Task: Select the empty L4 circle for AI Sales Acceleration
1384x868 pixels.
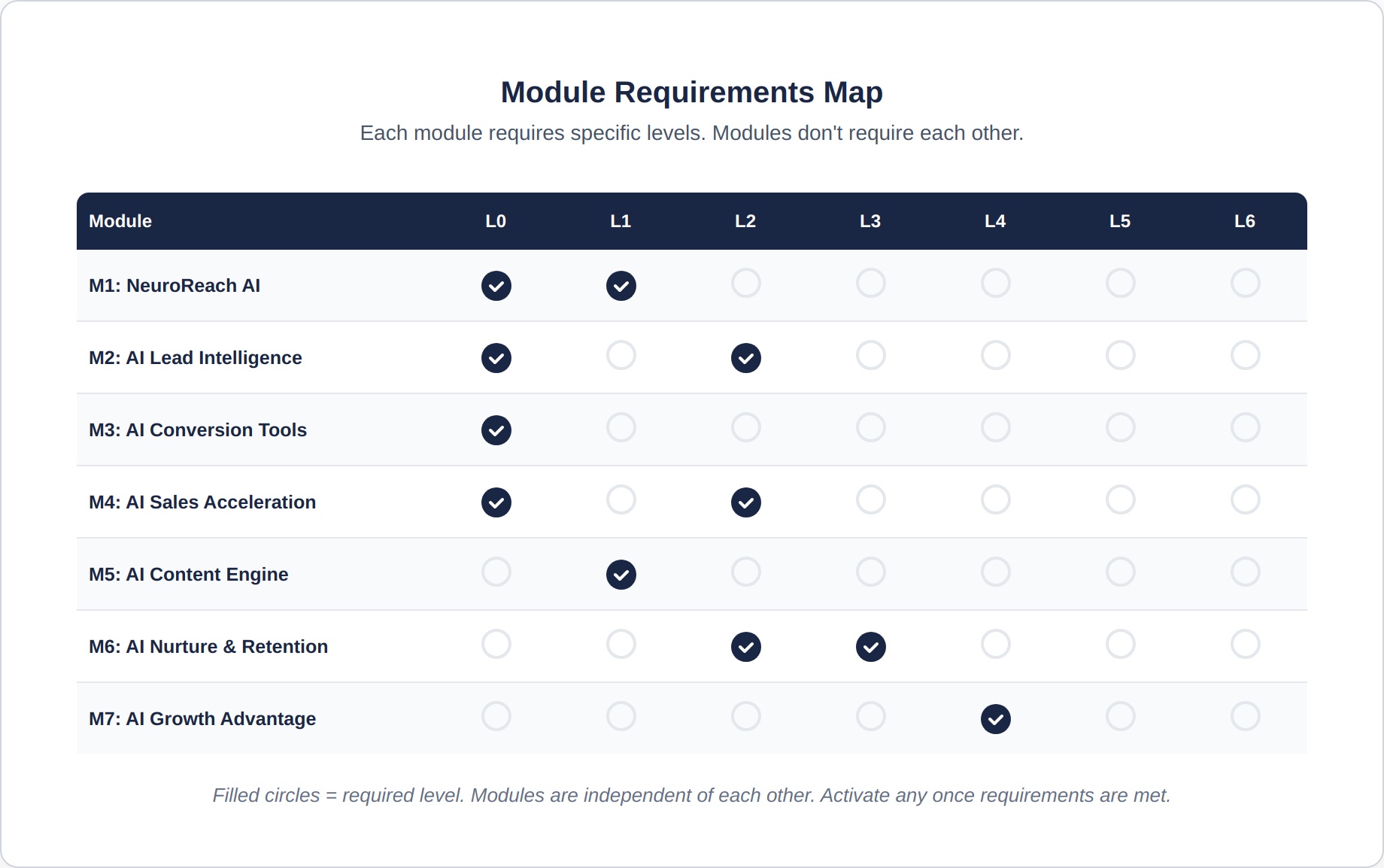Action: pyautogui.click(x=996, y=499)
